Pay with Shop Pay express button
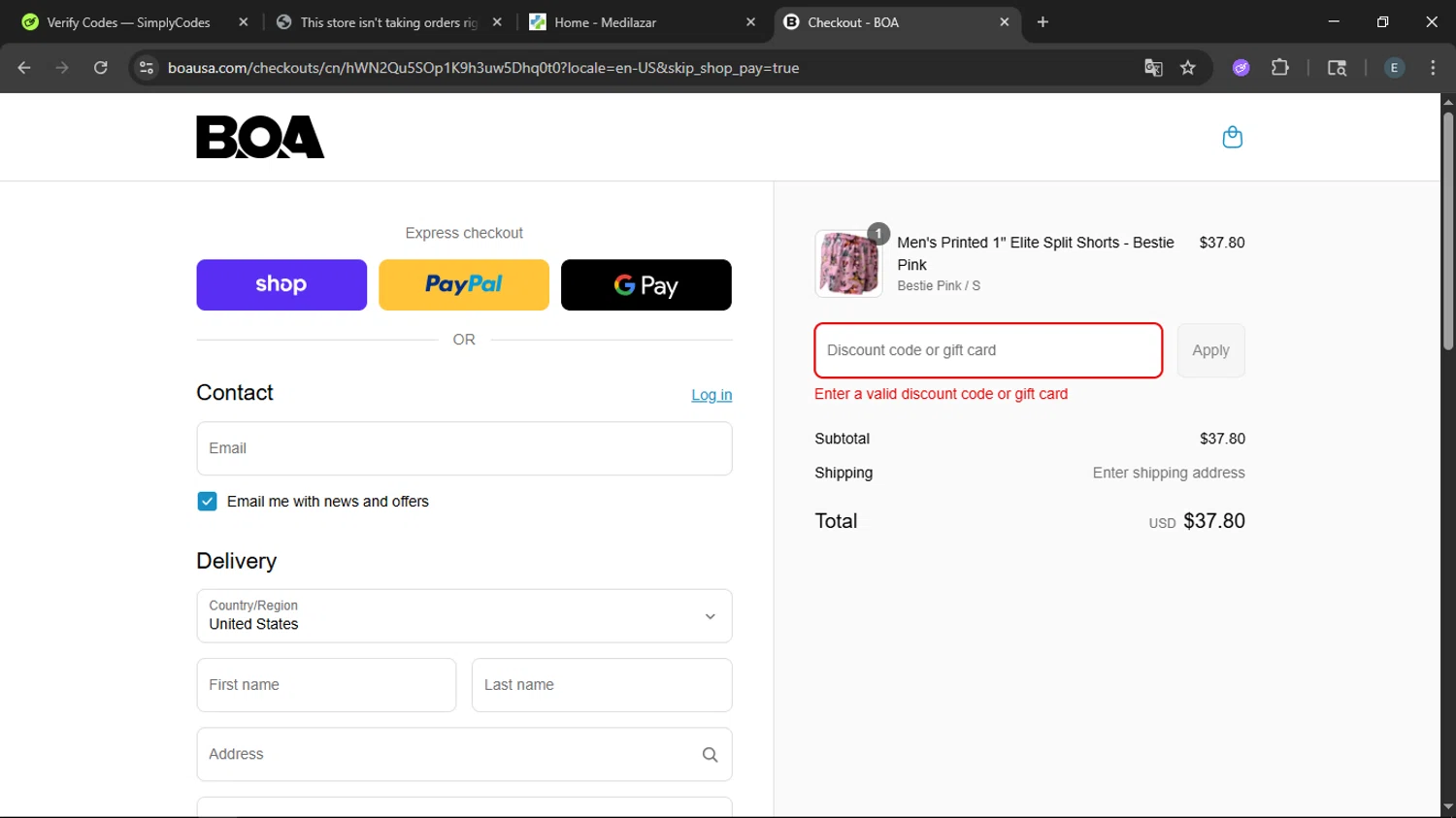Screen dimensions: 1456x818 (281, 285)
